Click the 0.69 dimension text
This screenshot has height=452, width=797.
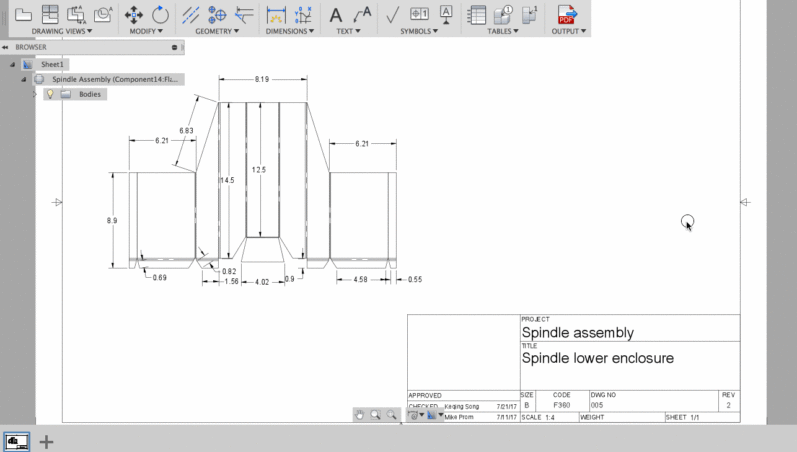[160, 278]
